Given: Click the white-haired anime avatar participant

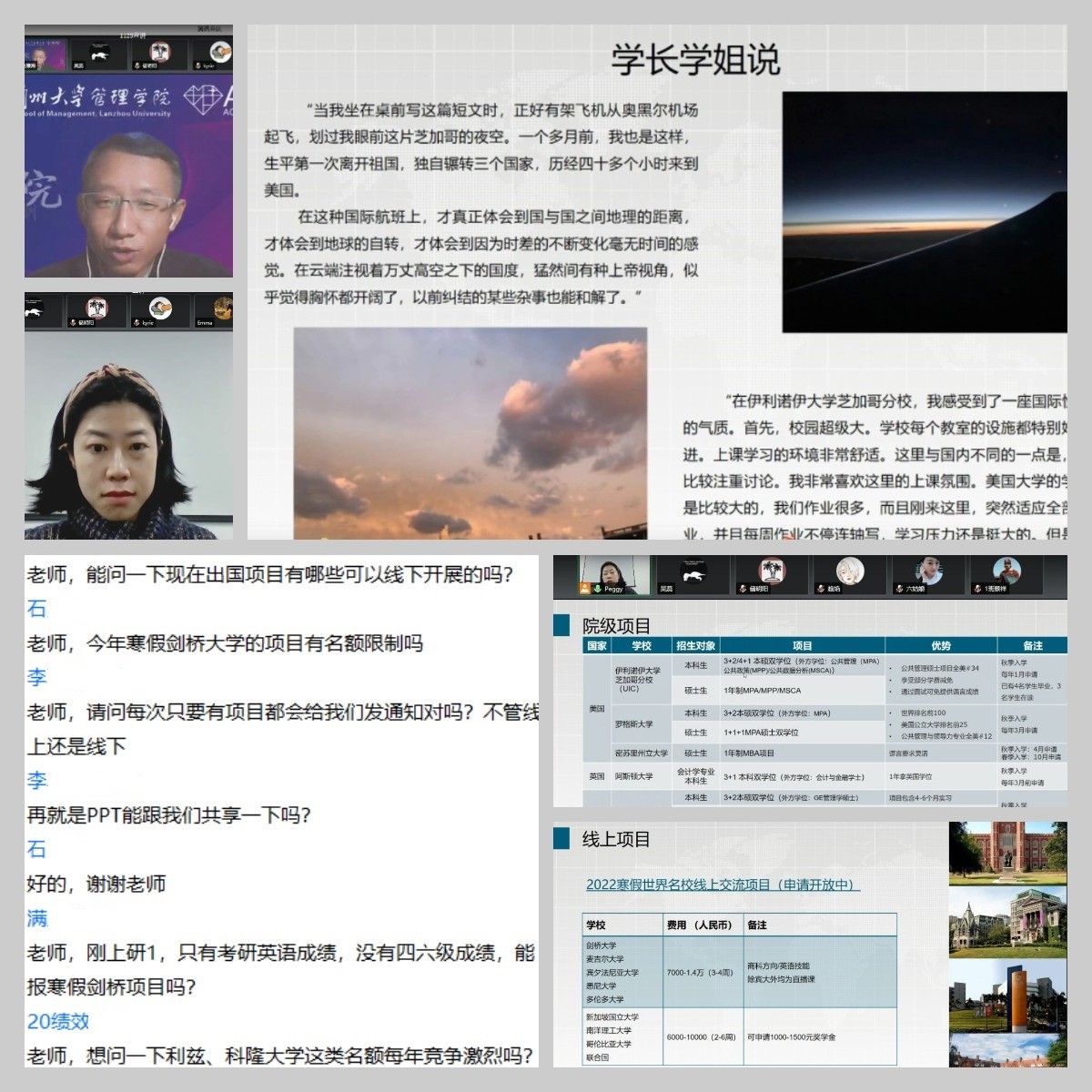Looking at the screenshot, I should coord(850,572).
